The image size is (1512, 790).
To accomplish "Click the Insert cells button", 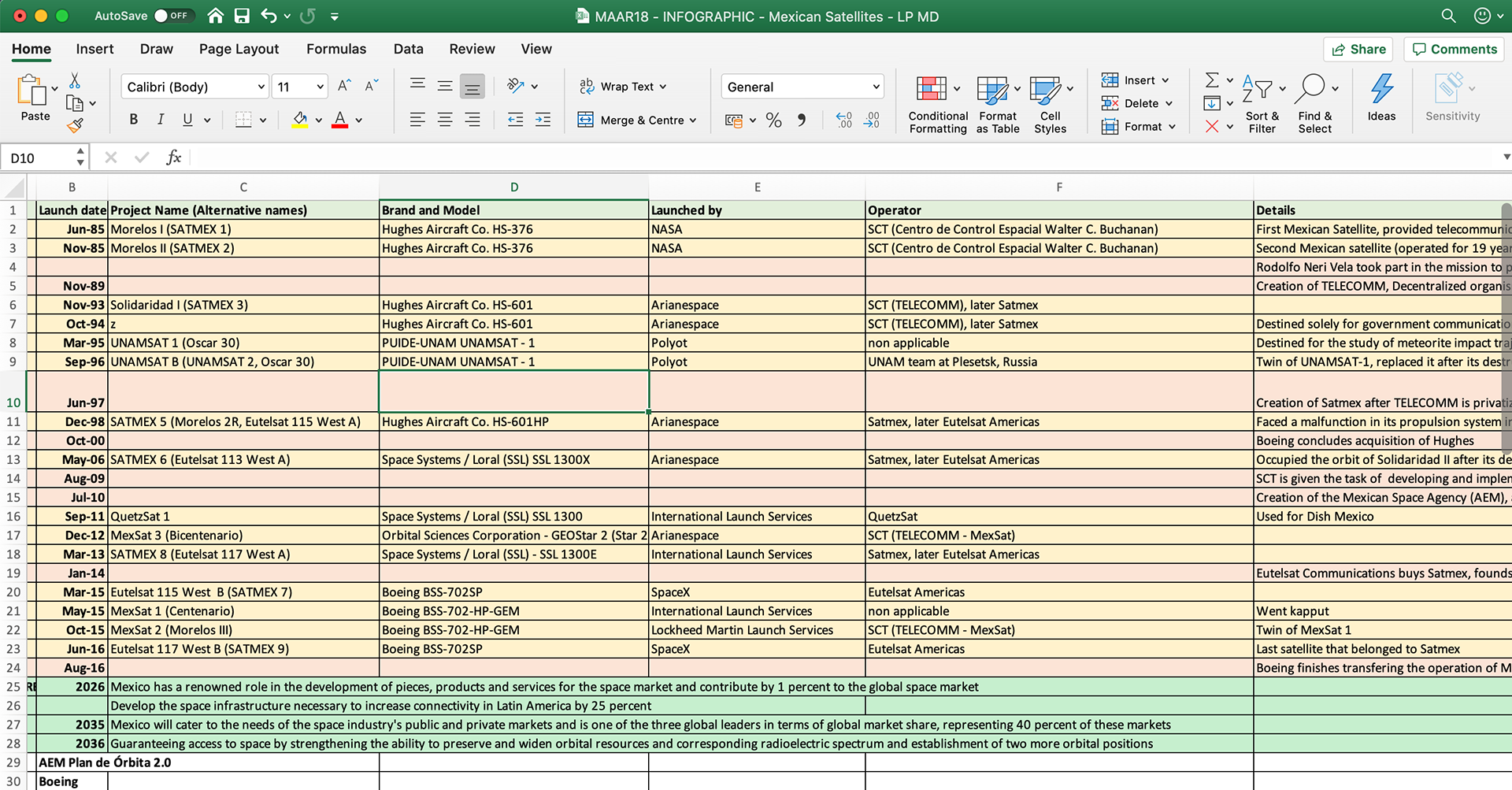I will coord(1135,80).
